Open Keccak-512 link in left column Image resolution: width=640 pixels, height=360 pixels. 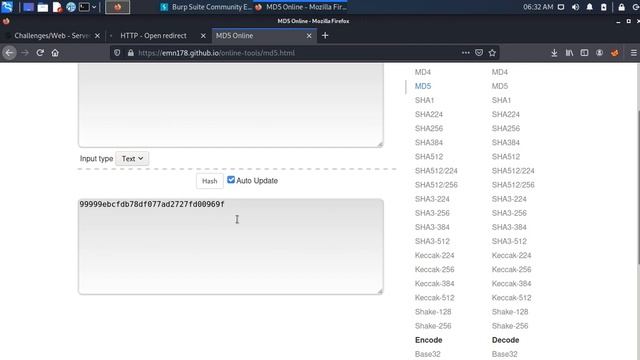point(435,298)
